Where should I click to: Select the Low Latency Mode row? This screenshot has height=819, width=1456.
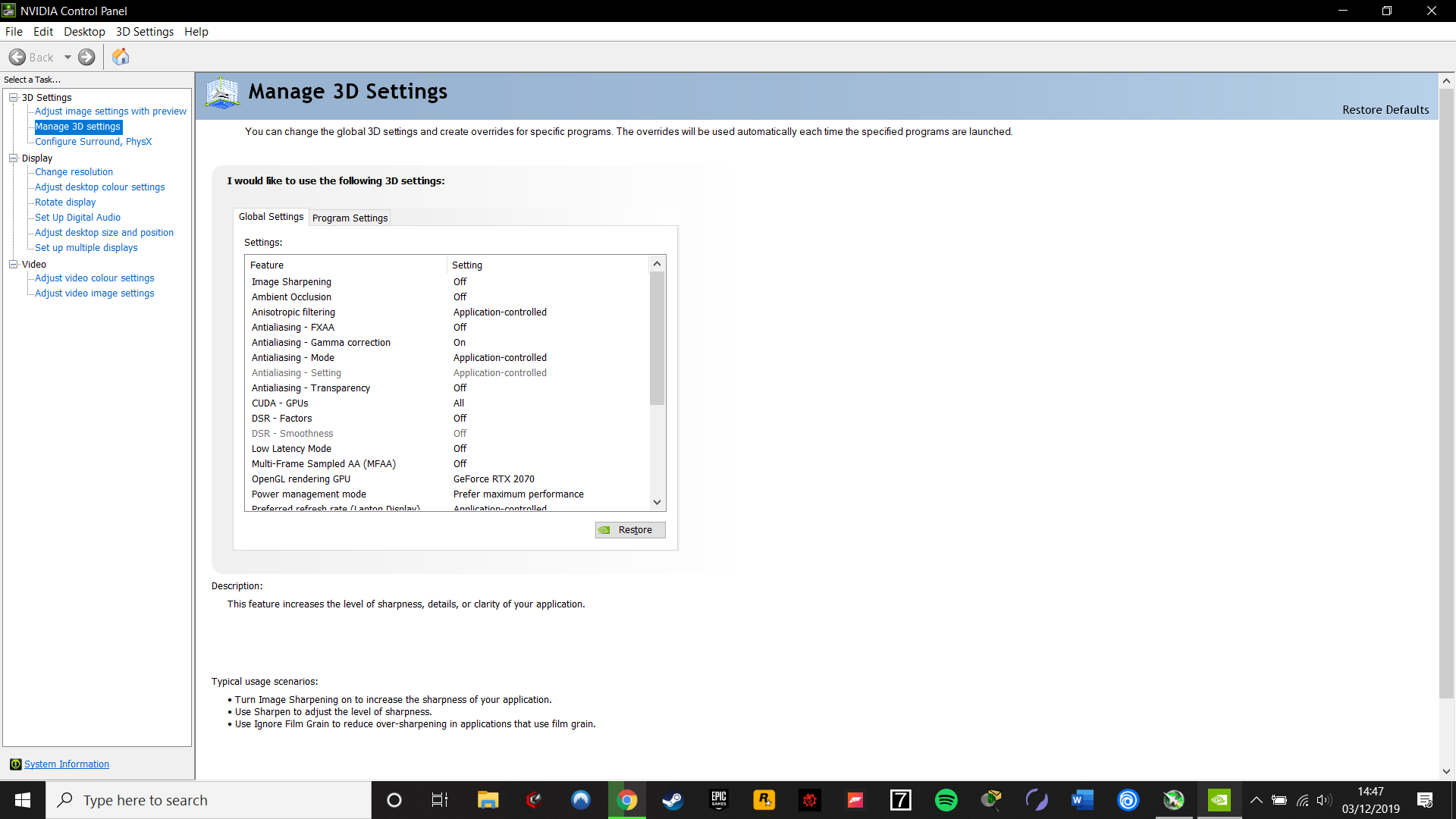click(447, 449)
